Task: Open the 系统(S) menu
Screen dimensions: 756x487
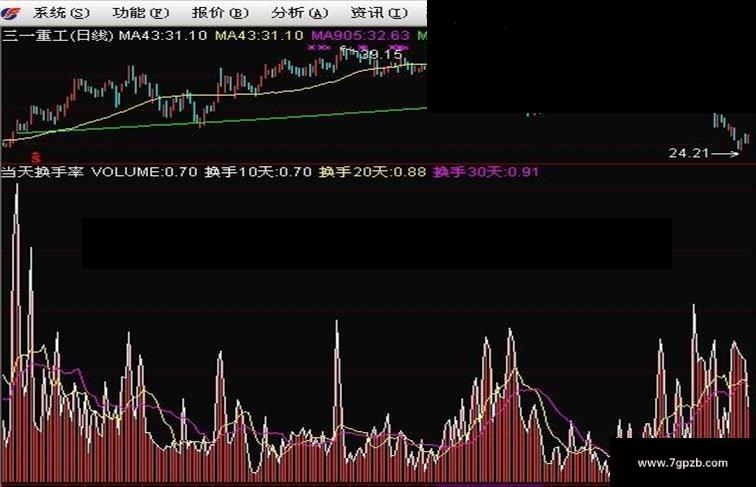Action: (61, 13)
